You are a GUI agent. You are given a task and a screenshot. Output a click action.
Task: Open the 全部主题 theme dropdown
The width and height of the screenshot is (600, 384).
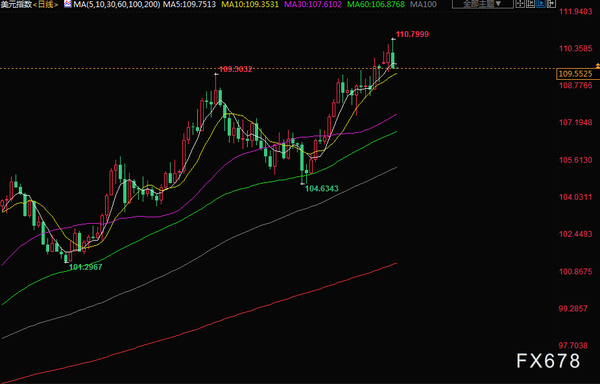(483, 4)
